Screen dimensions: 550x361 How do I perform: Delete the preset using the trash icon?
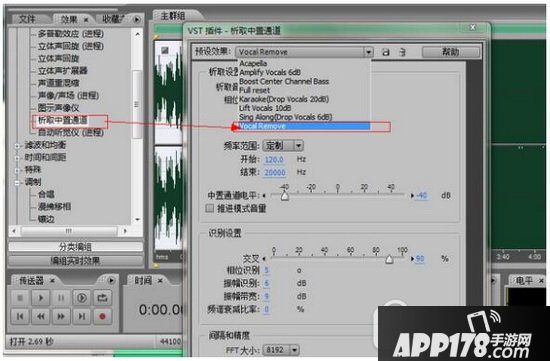click(403, 52)
